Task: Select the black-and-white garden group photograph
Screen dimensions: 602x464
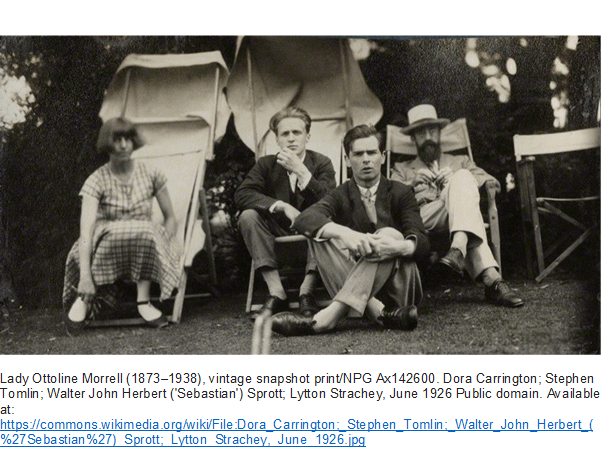Action: click(300, 195)
